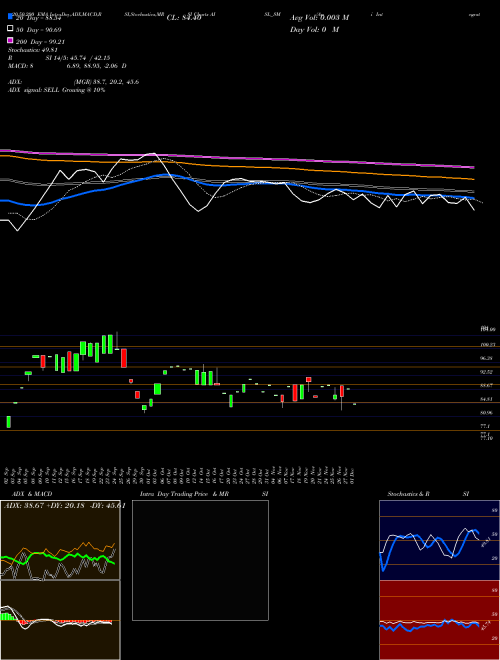500x660 pixels.
Task: Click the last candle on the chart
Action: [x=354, y=404]
